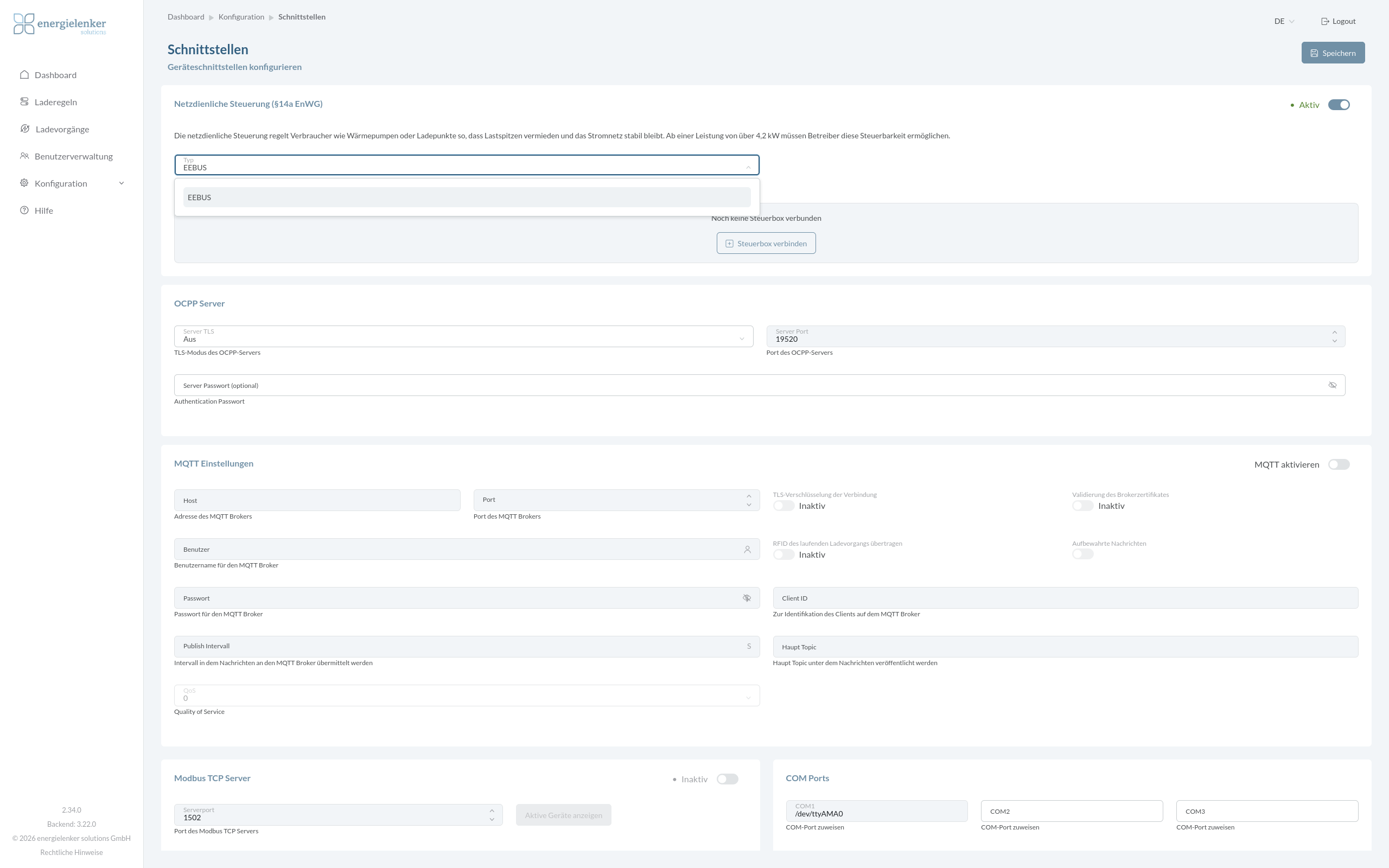The image size is (1389, 868).
Task: Show the OCPP server password eye icon
Action: click(1332, 385)
